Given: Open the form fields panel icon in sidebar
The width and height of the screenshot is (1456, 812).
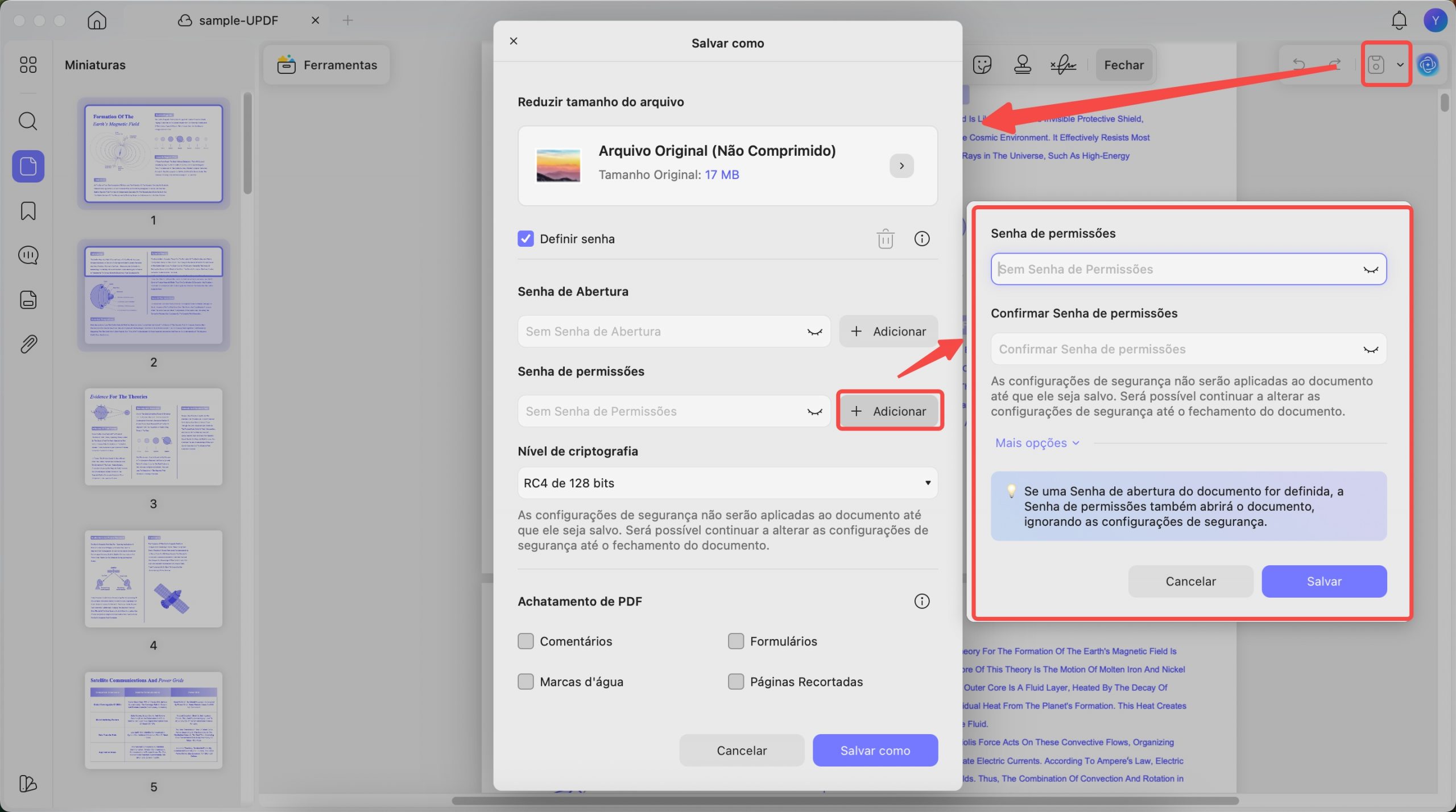Looking at the screenshot, I should point(28,300).
